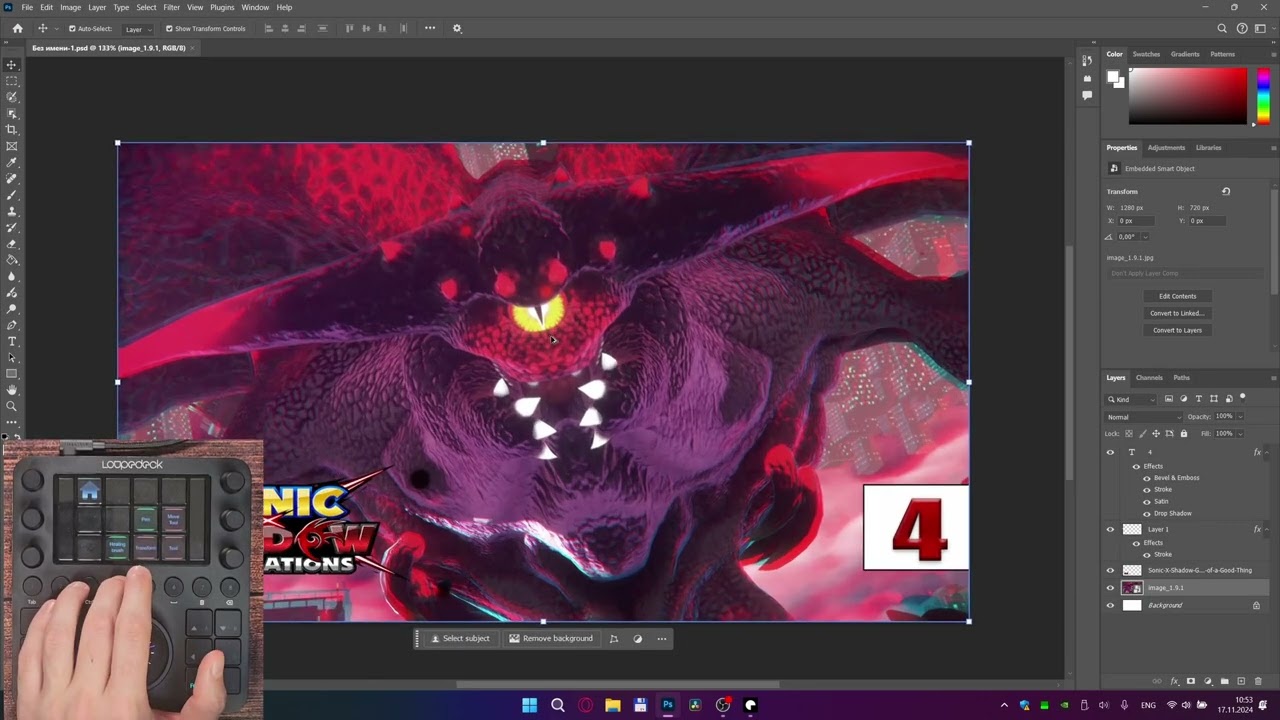Click the Convert to Layers button
1280x720 pixels.
[1177, 330]
